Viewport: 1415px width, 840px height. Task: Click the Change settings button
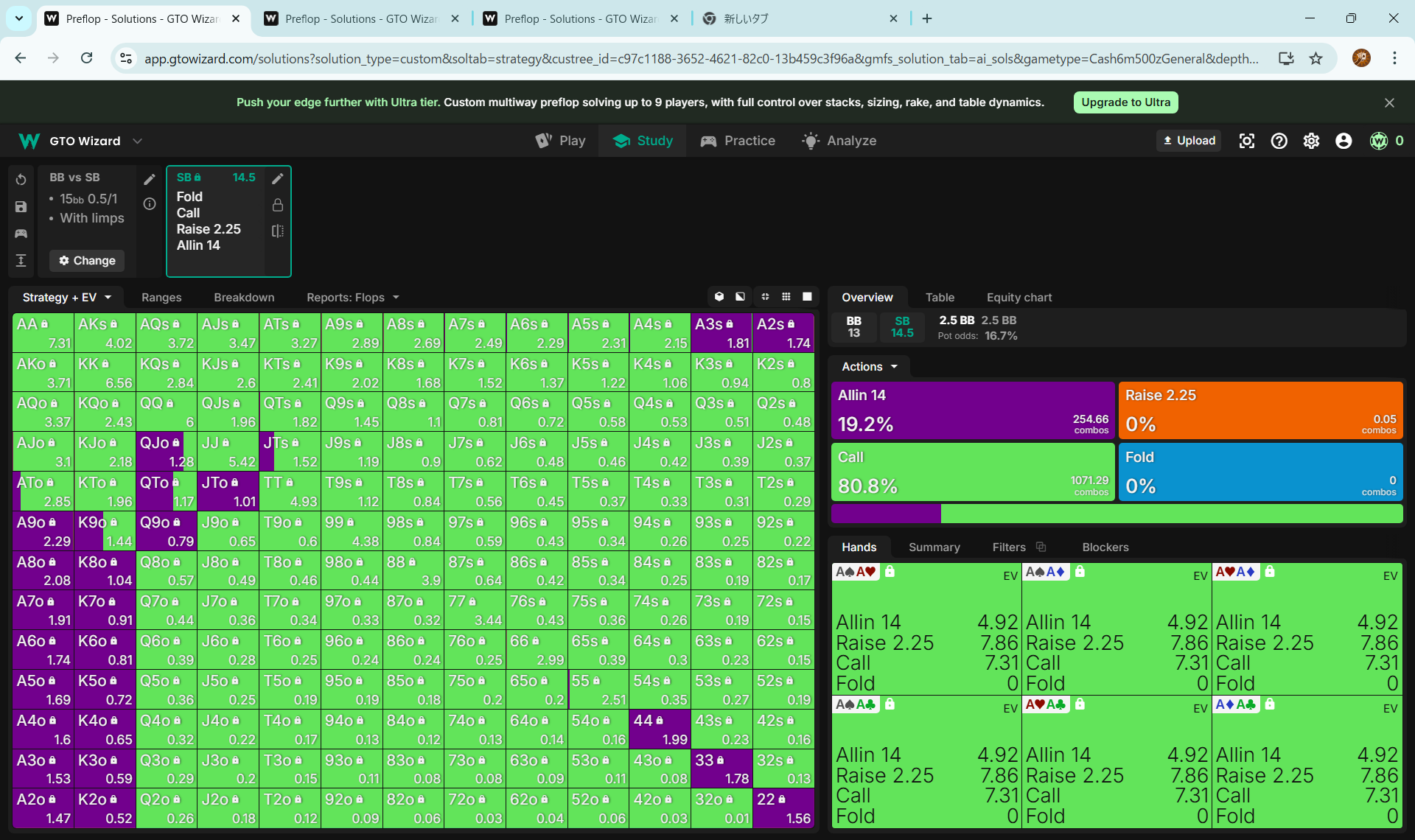pos(87,260)
